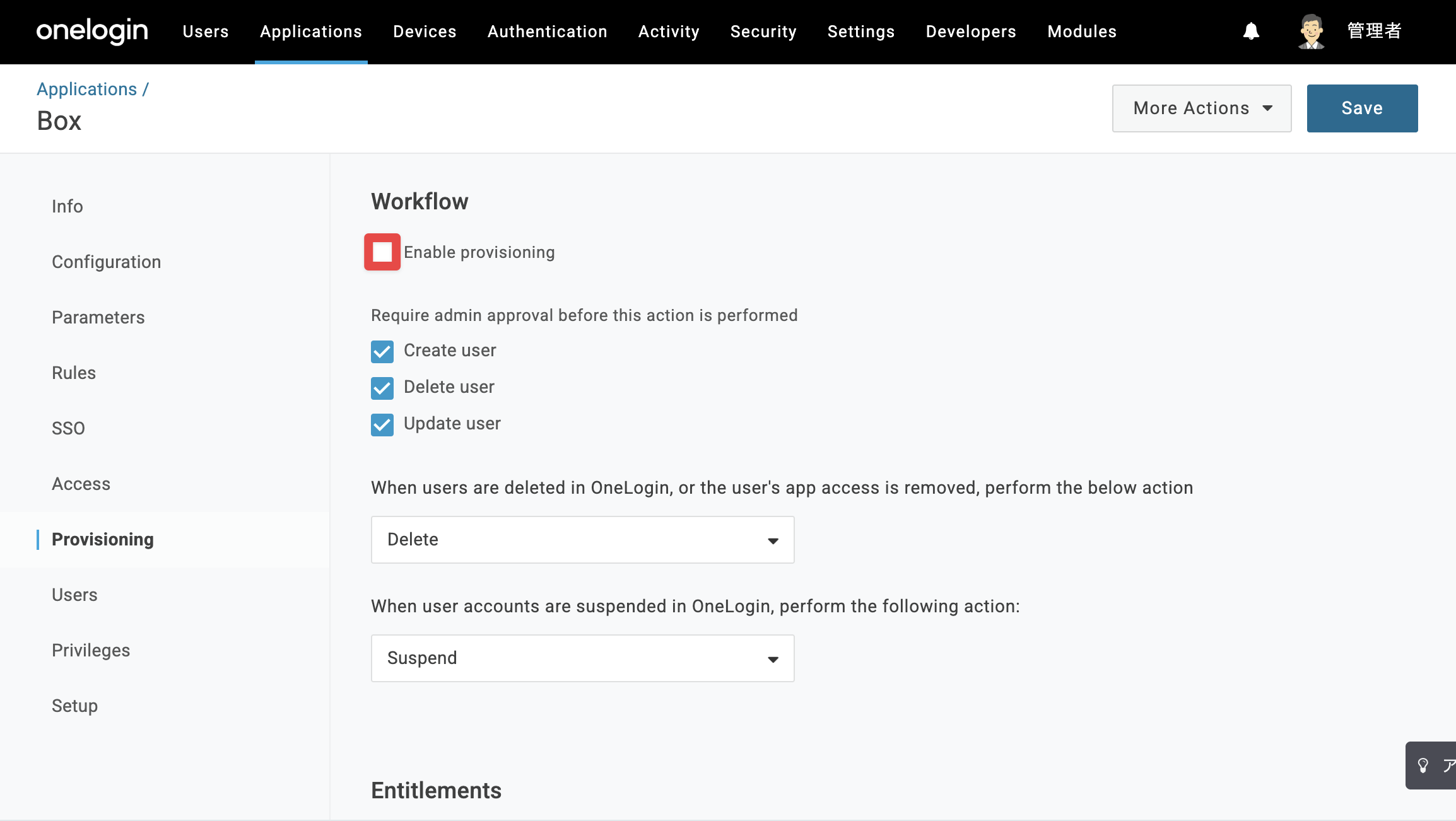Open the Developers top menu
This screenshot has height=821, width=1456.
[971, 32]
